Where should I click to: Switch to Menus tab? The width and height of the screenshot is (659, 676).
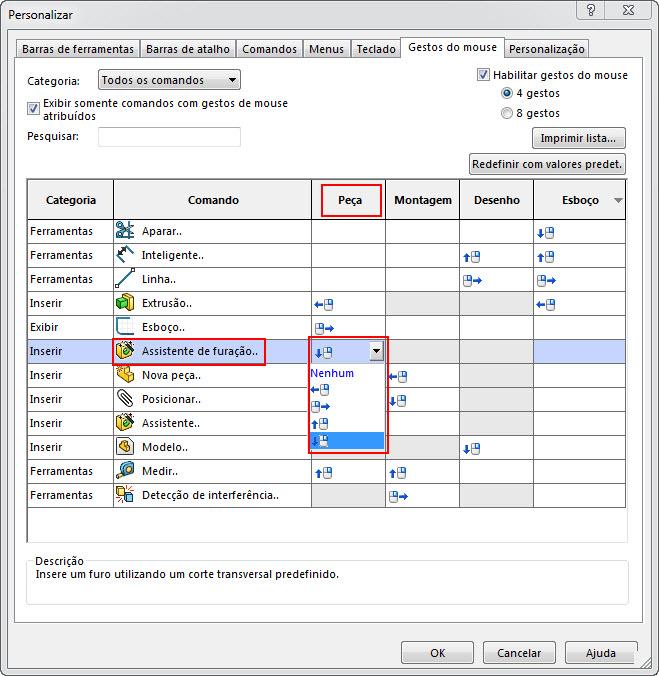point(326,49)
